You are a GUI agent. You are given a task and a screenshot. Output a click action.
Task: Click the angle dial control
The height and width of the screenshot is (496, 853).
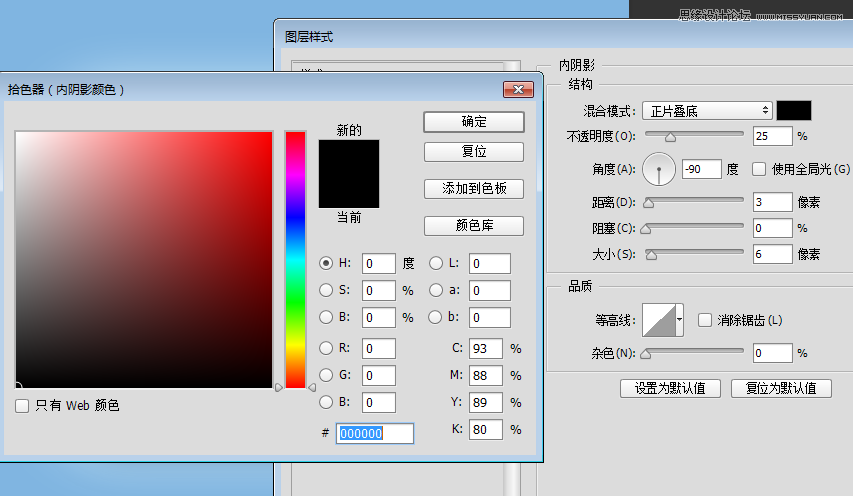coord(659,170)
